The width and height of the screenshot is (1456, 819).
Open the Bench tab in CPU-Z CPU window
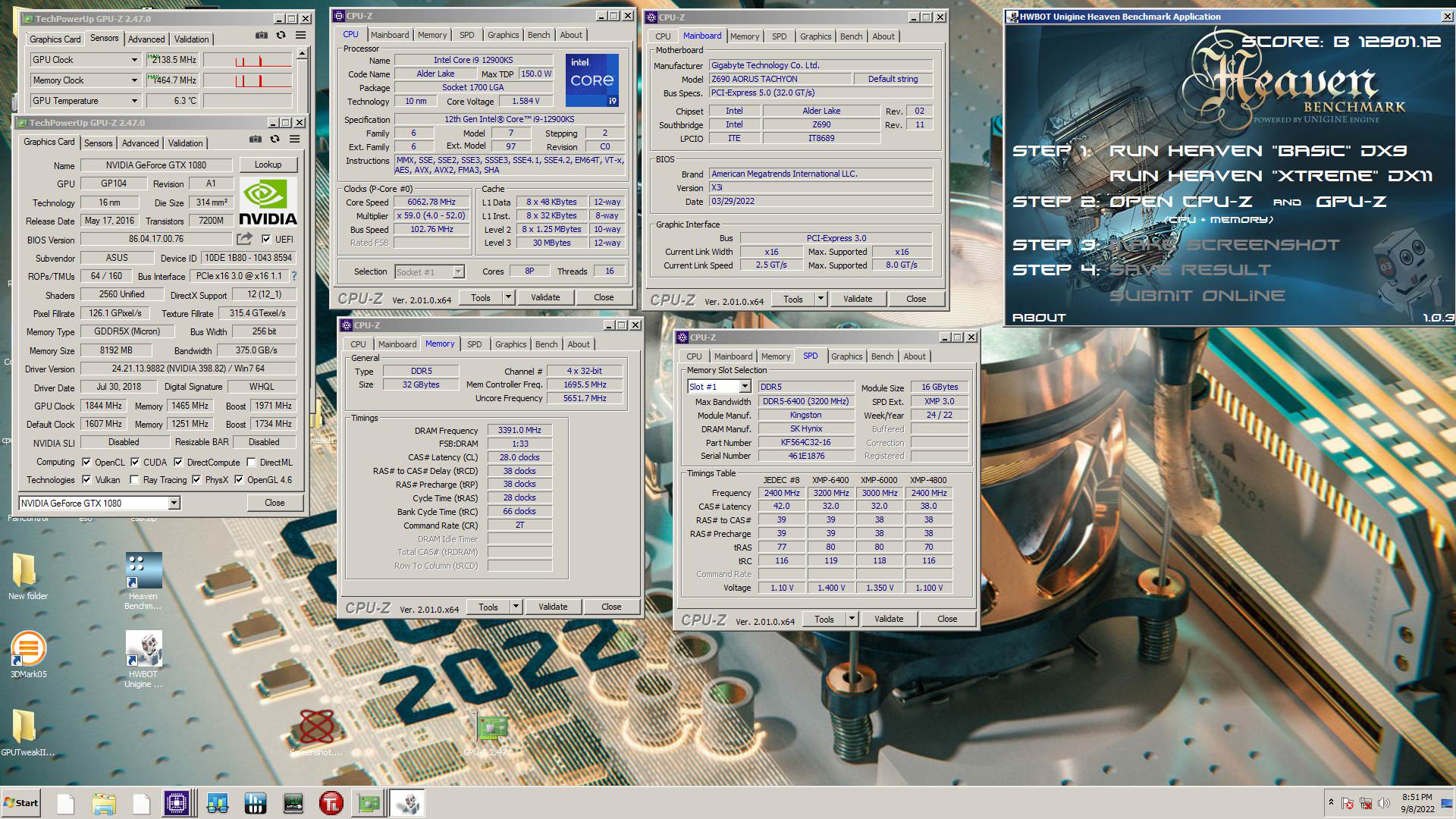538,35
